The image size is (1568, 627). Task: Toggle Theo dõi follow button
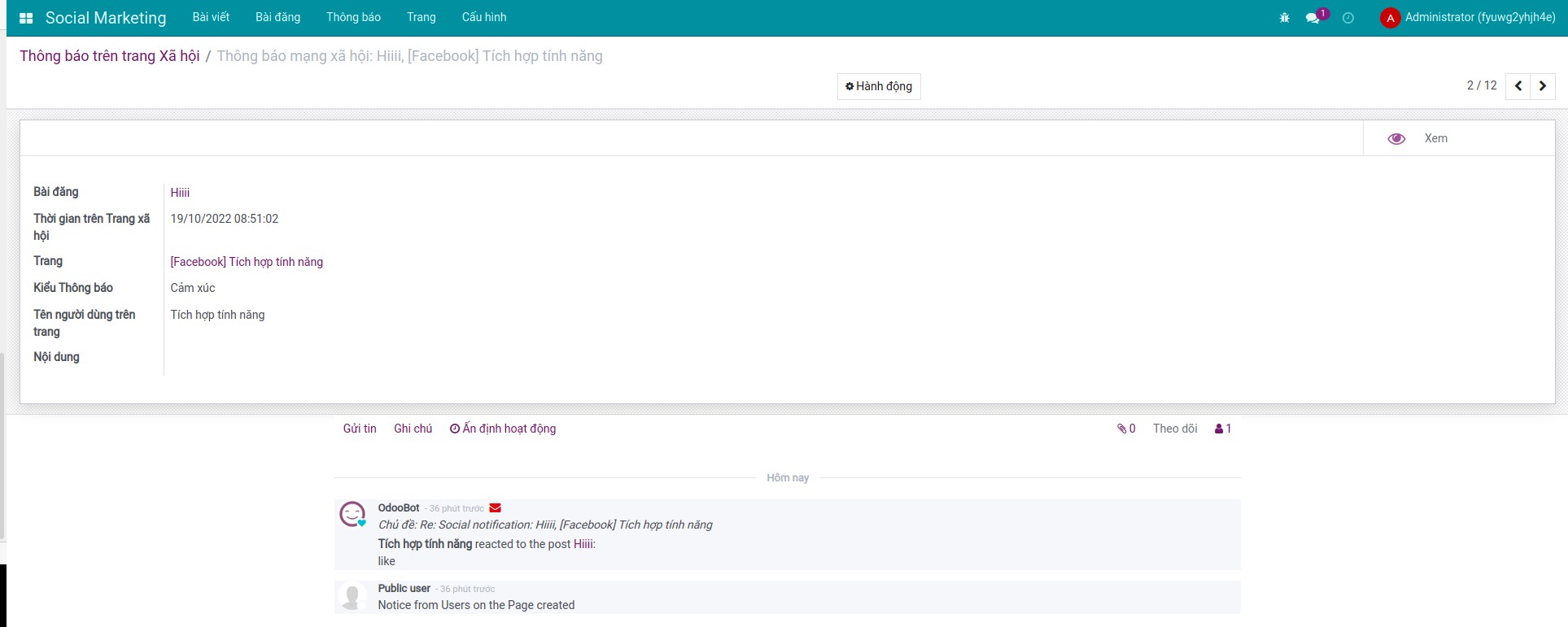[x=1174, y=429]
